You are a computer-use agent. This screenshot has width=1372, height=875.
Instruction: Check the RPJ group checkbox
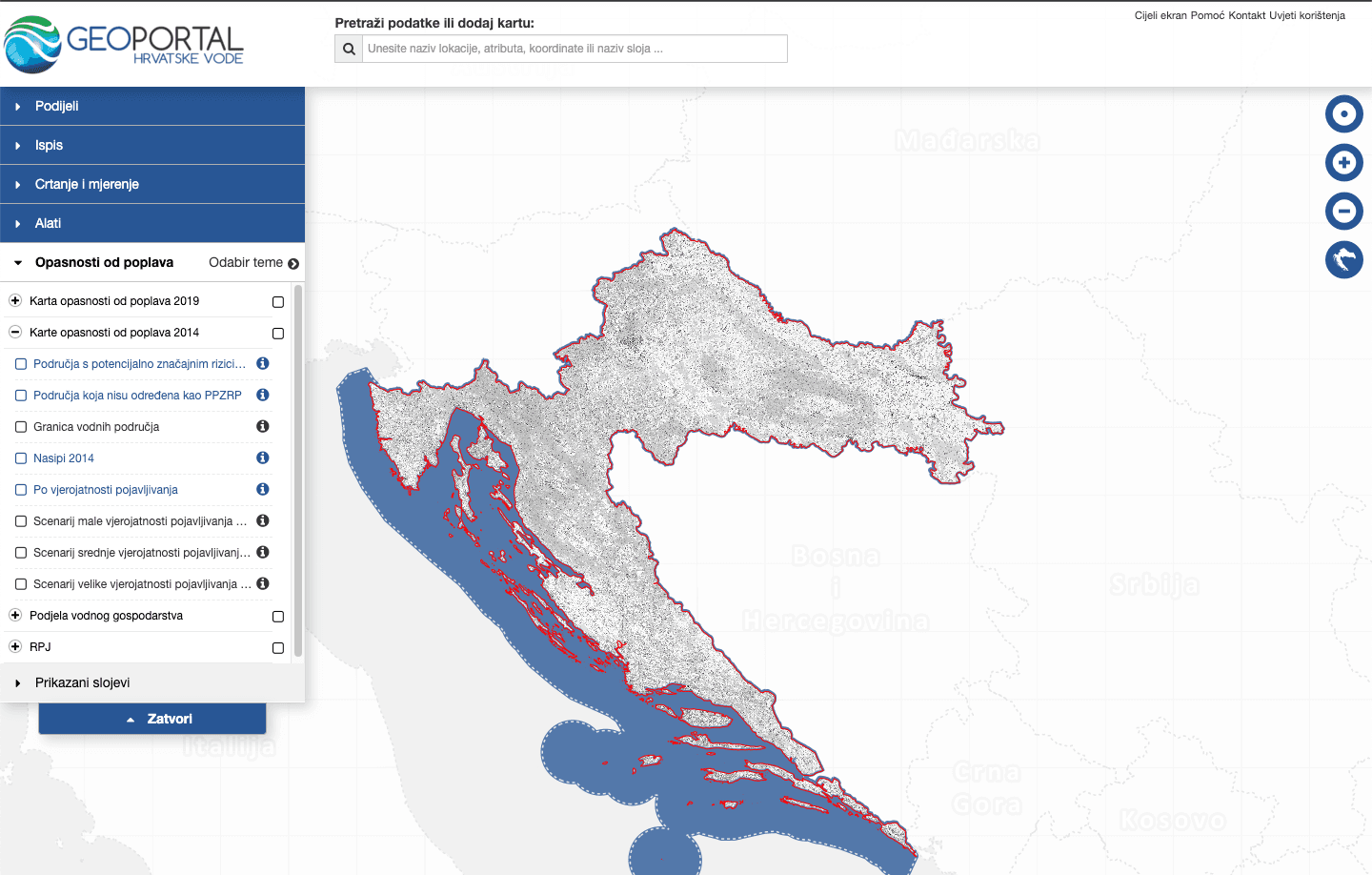point(278,648)
